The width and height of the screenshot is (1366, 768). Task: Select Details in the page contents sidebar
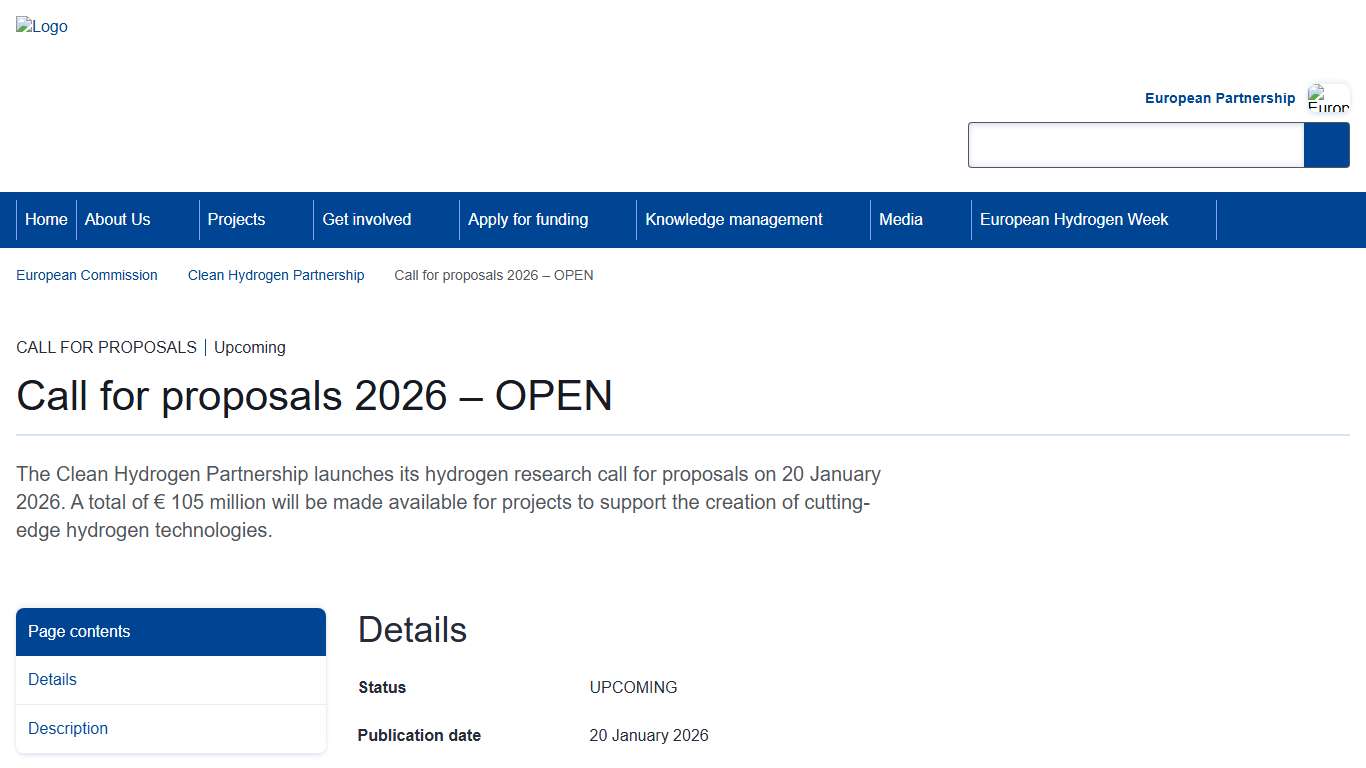pos(52,679)
